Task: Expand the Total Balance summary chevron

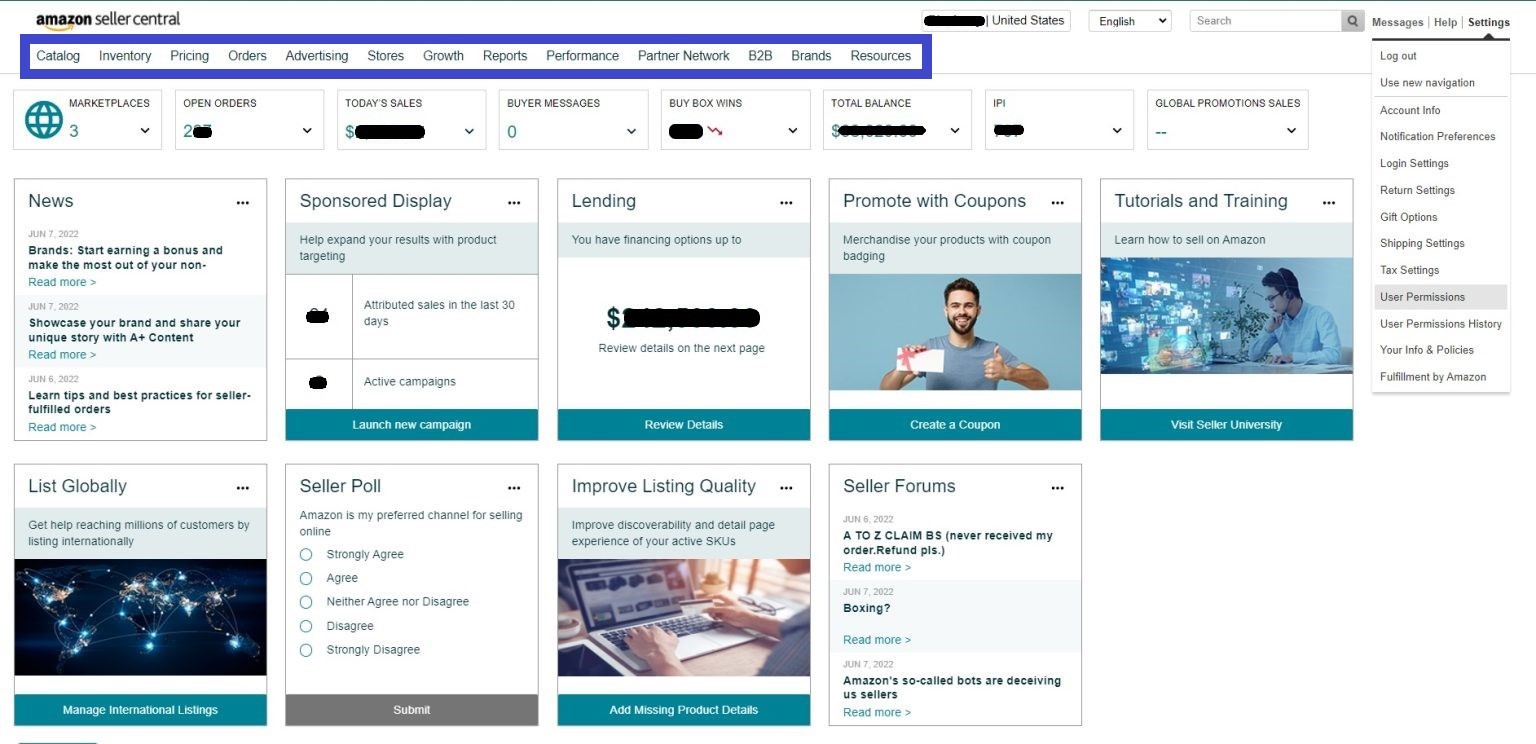Action: pos(955,131)
